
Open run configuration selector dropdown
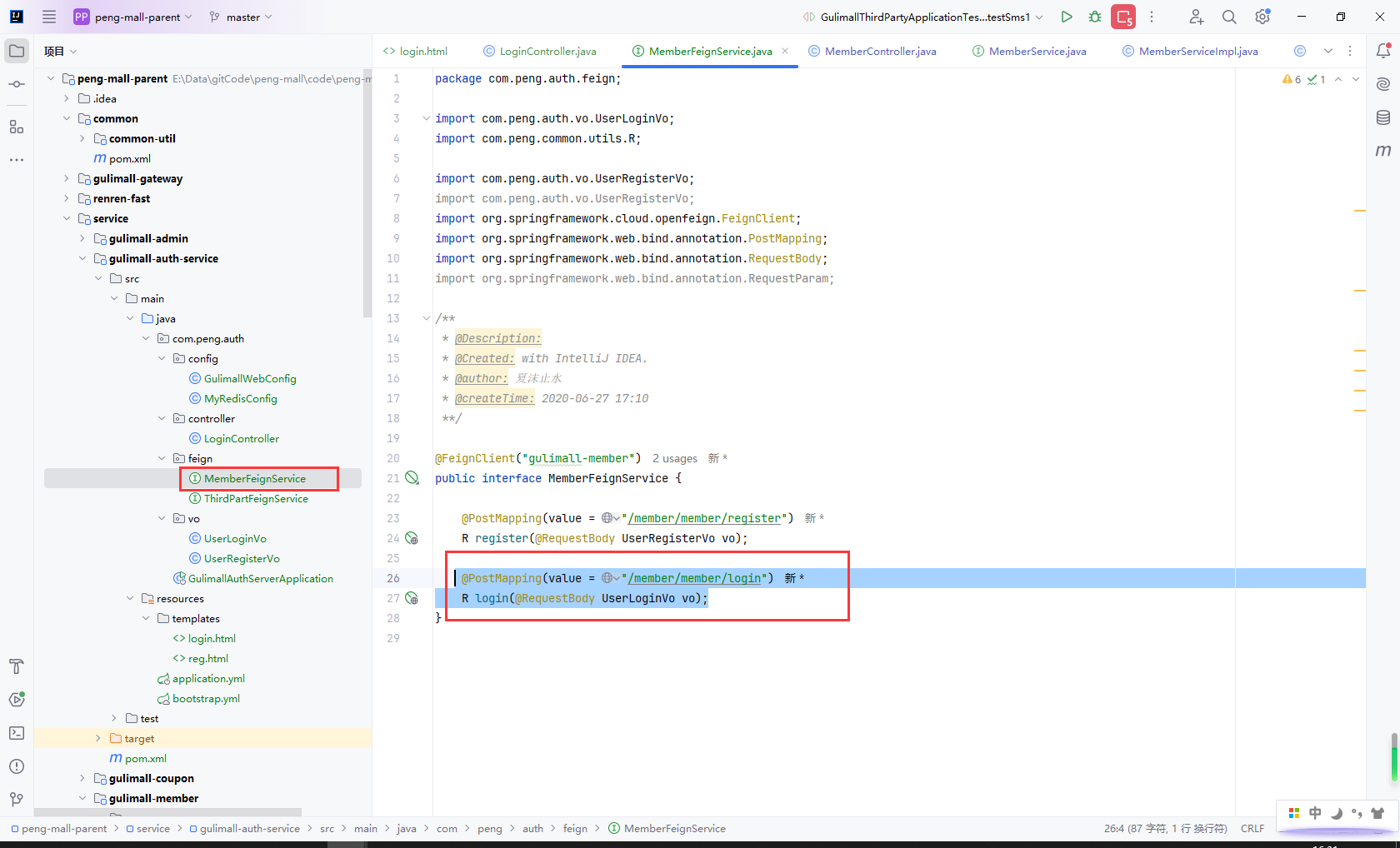[922, 17]
